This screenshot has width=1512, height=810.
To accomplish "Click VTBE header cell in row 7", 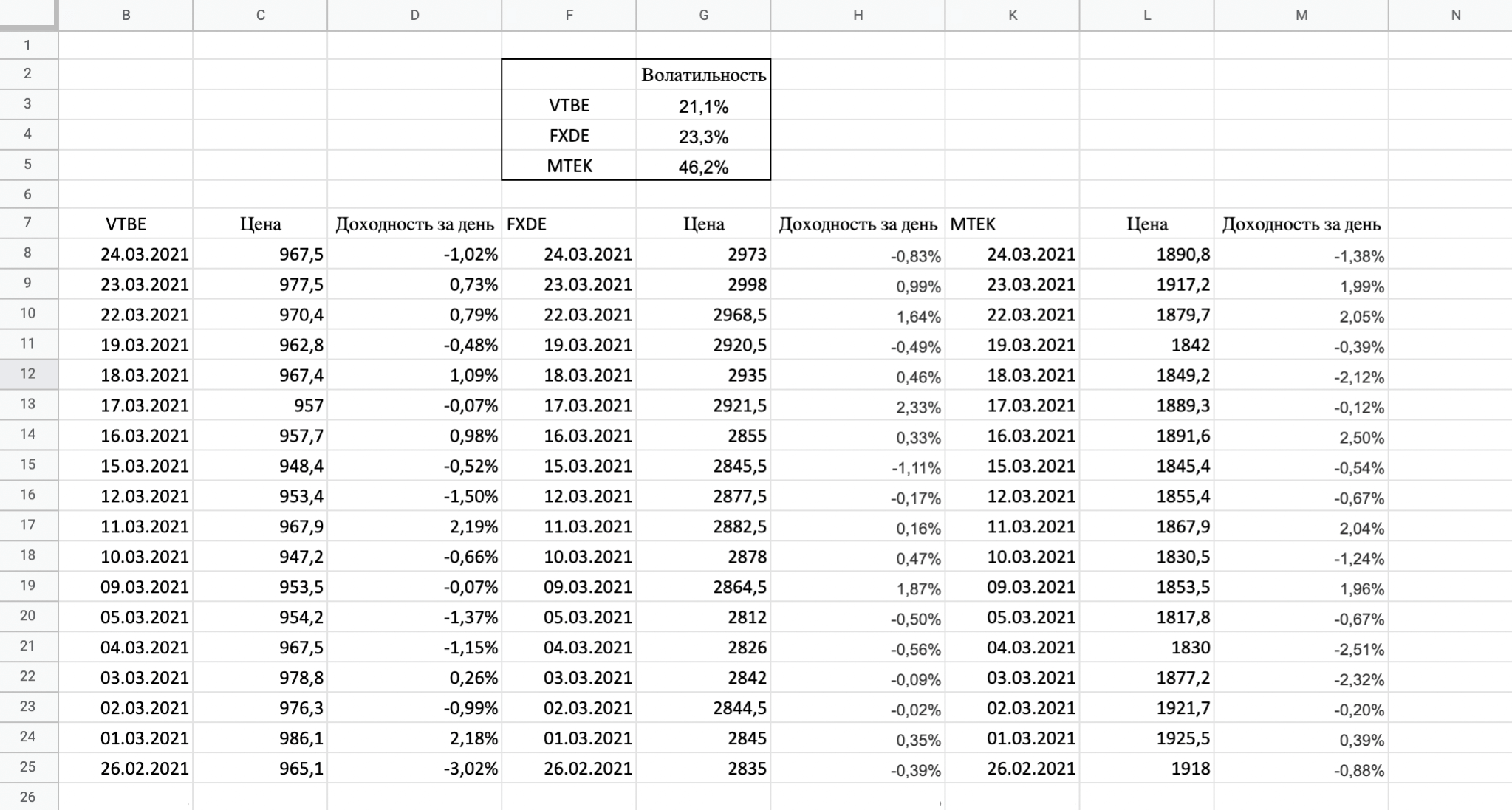I will 126,224.
